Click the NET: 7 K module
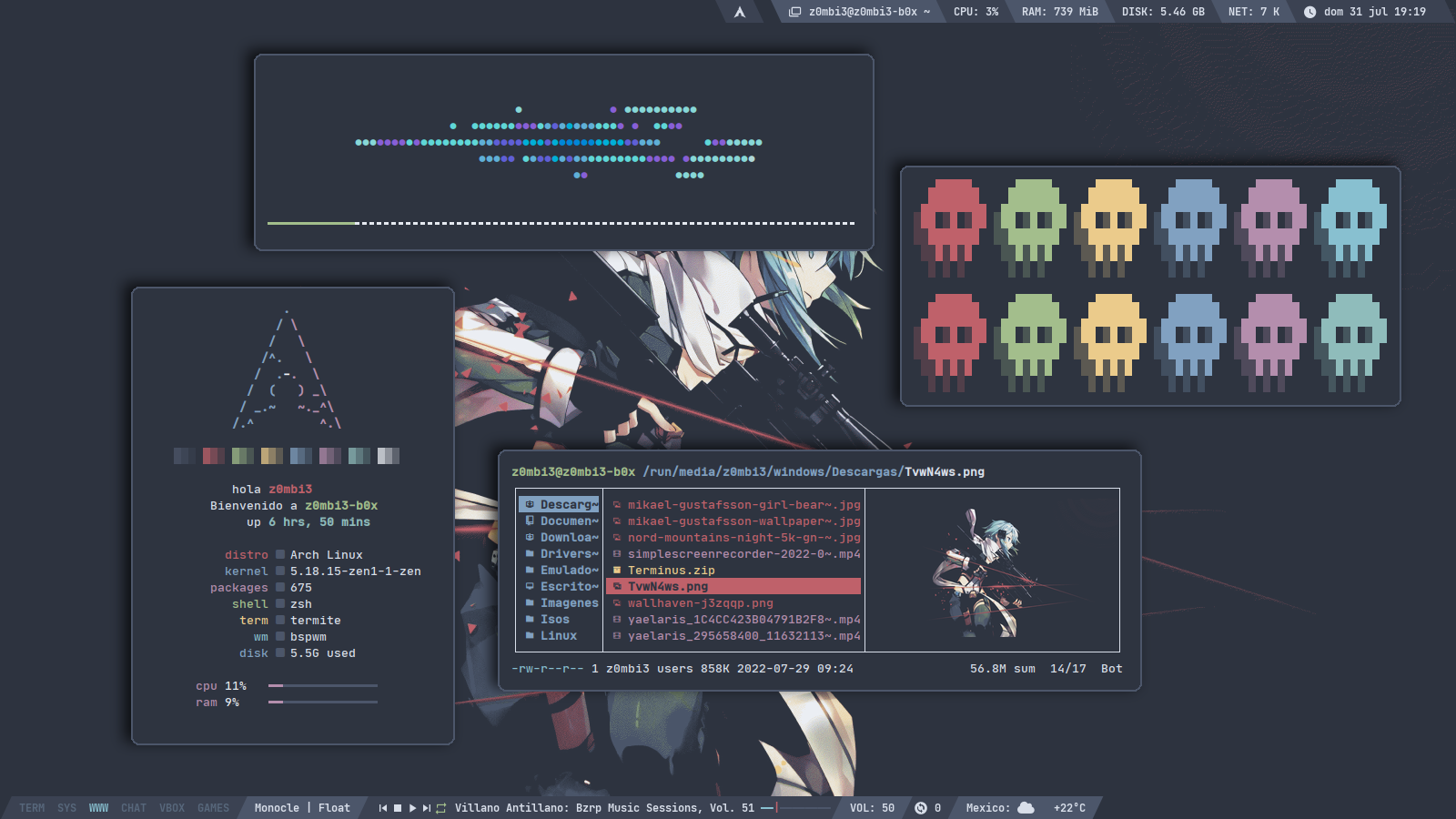The image size is (1456, 819). click(1254, 12)
